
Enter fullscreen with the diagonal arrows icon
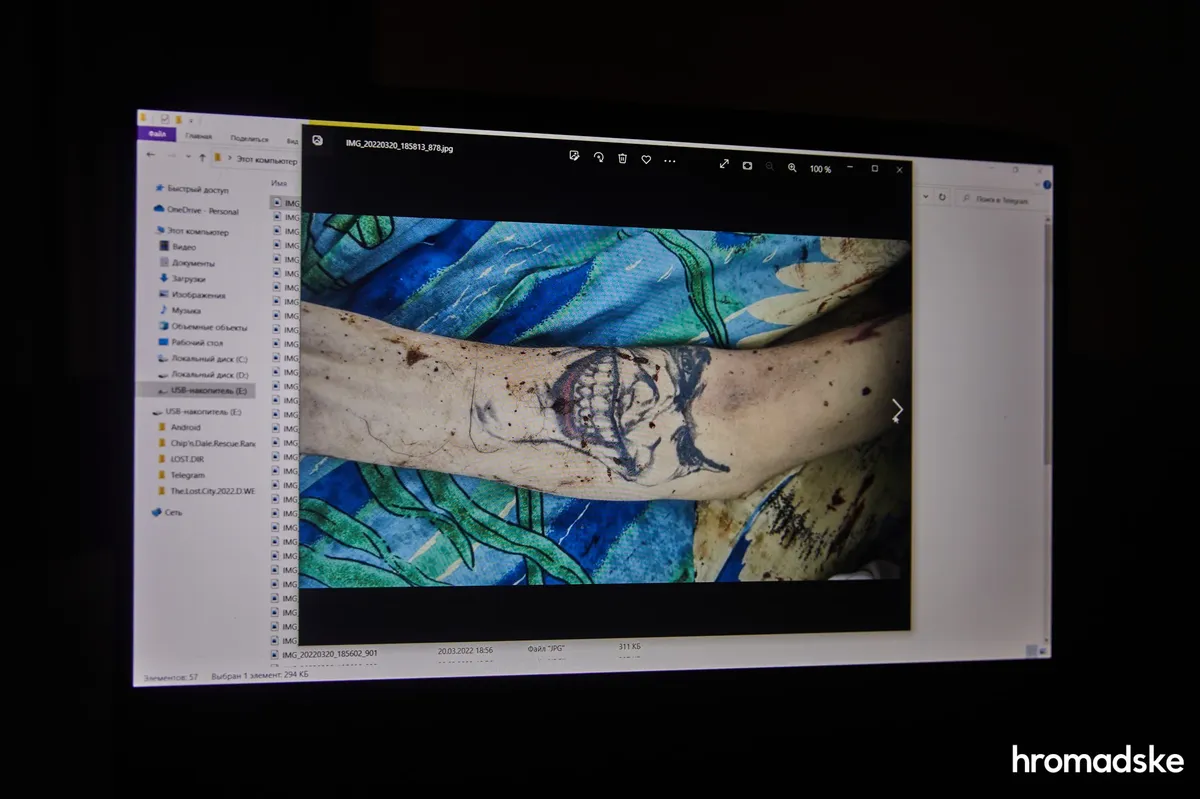point(724,164)
